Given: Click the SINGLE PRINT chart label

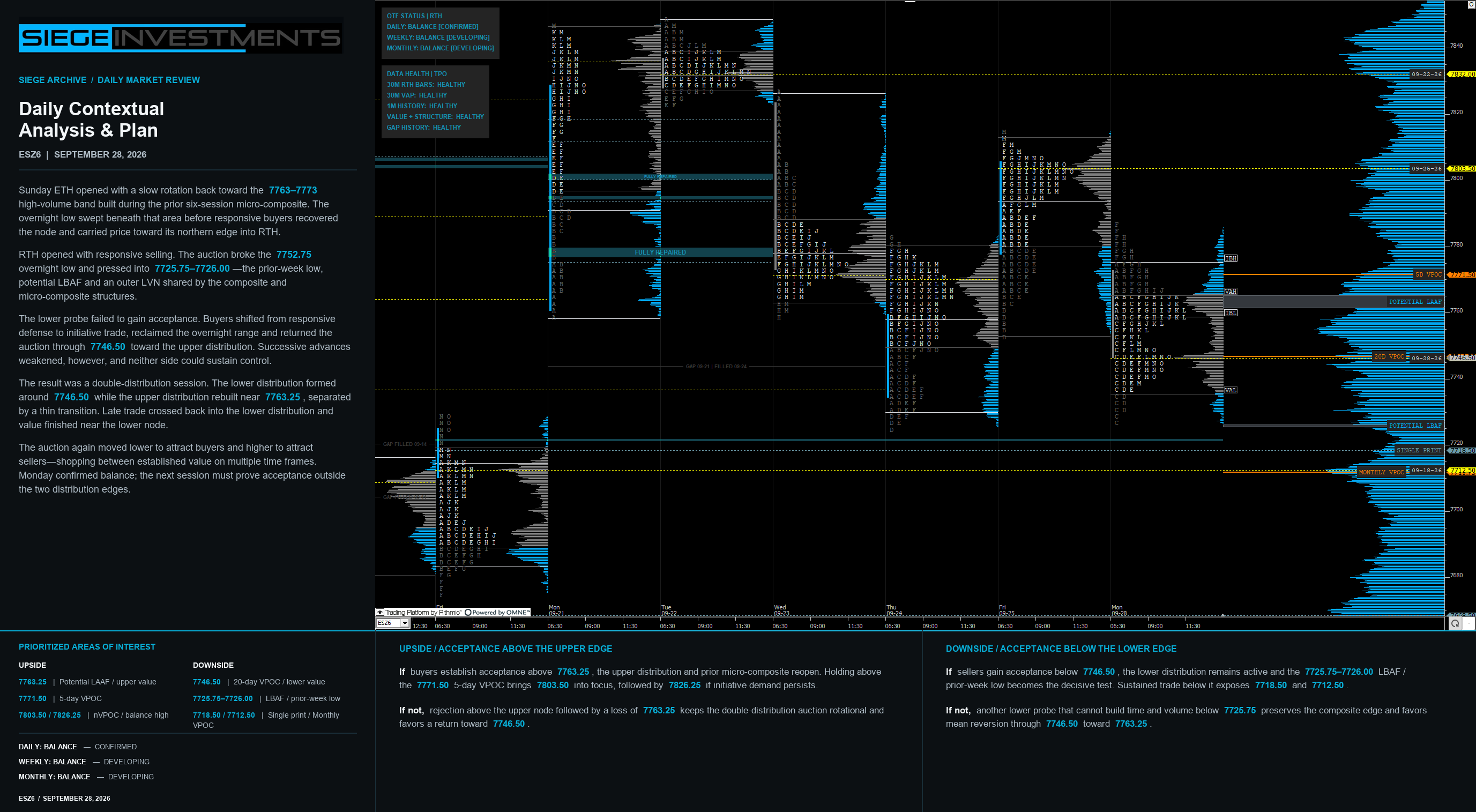Looking at the screenshot, I should pyautogui.click(x=1418, y=450).
